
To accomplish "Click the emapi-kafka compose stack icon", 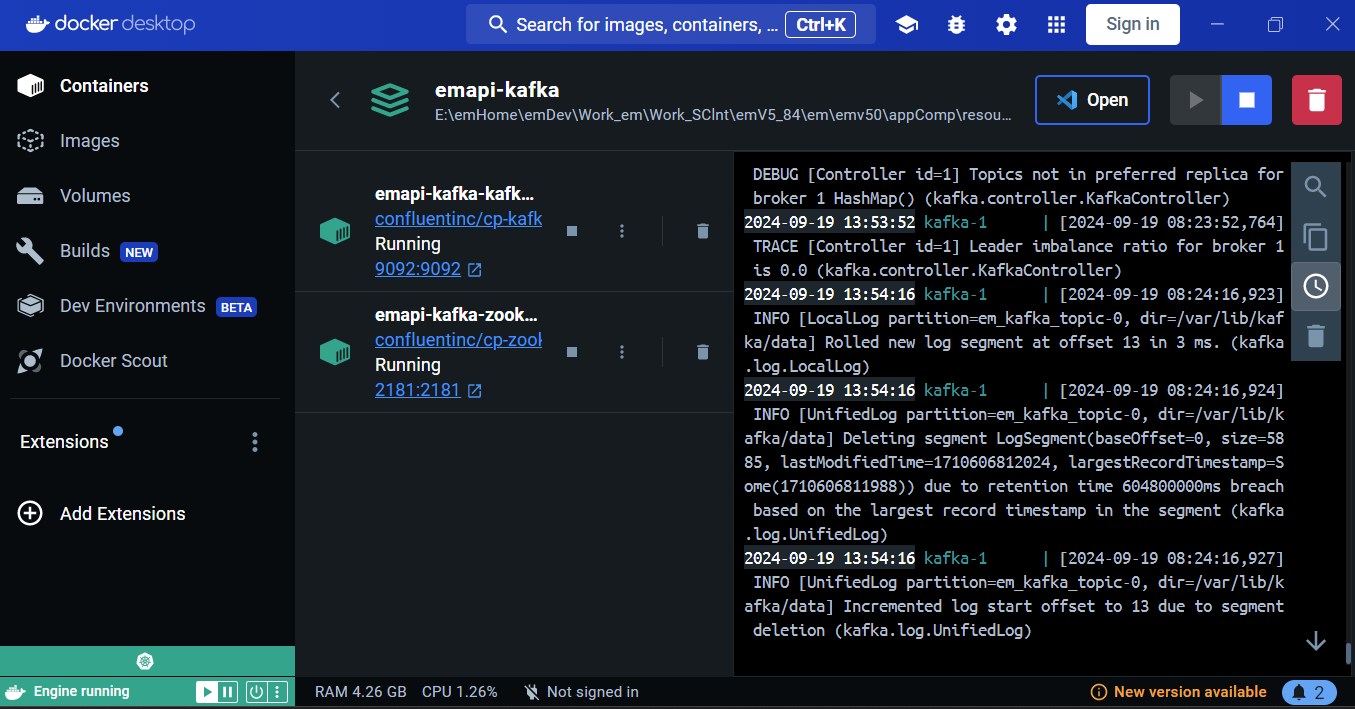I will 390,100.
